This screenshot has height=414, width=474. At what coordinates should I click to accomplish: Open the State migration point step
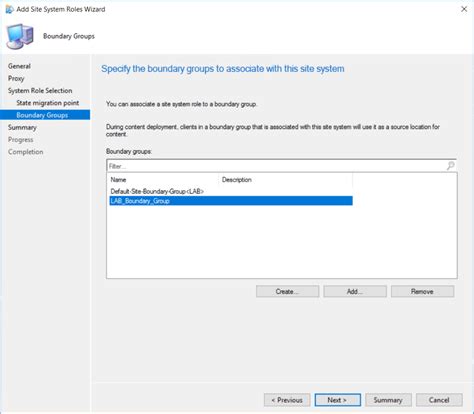tap(48, 103)
